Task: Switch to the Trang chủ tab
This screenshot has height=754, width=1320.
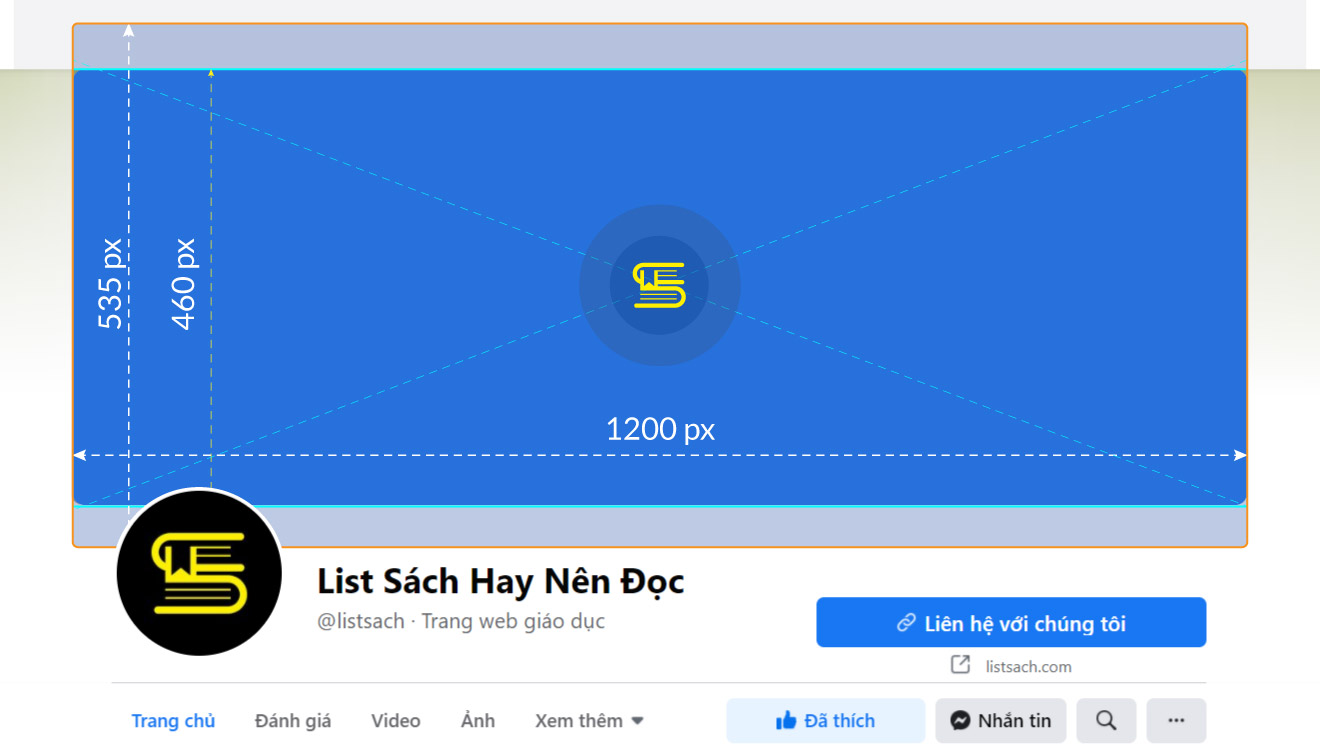Action: point(173,721)
